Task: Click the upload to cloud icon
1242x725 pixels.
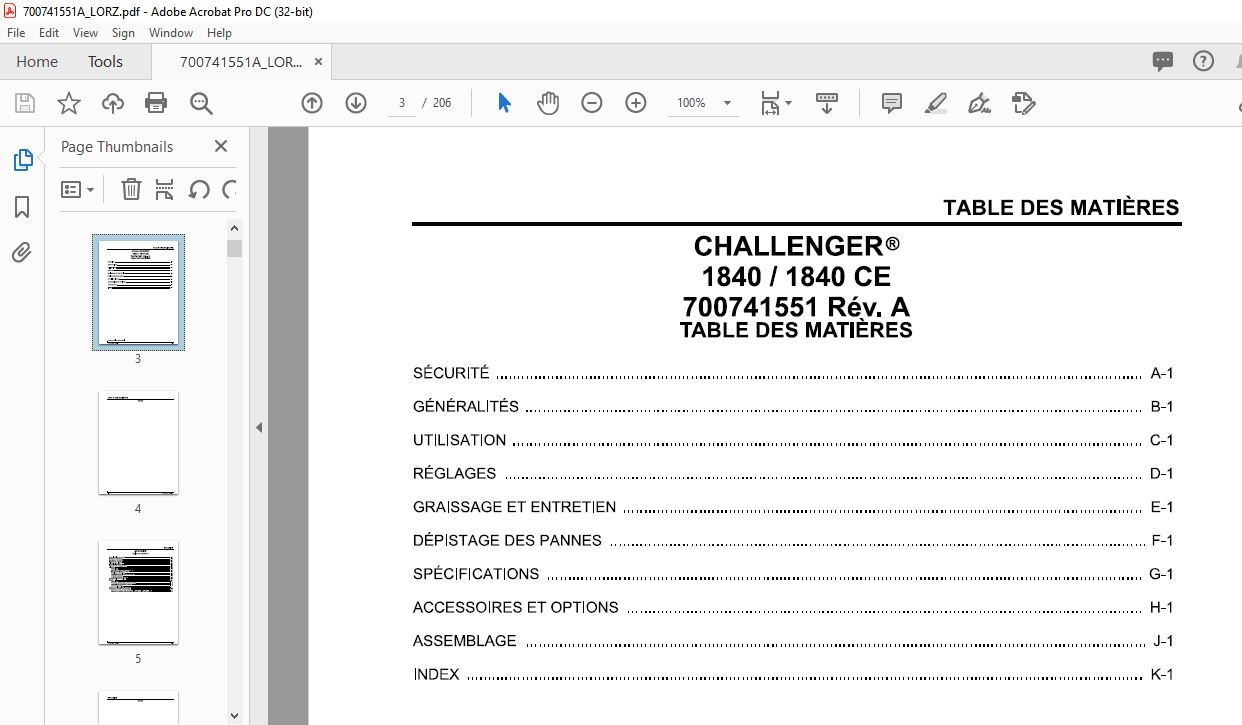Action: (113, 103)
